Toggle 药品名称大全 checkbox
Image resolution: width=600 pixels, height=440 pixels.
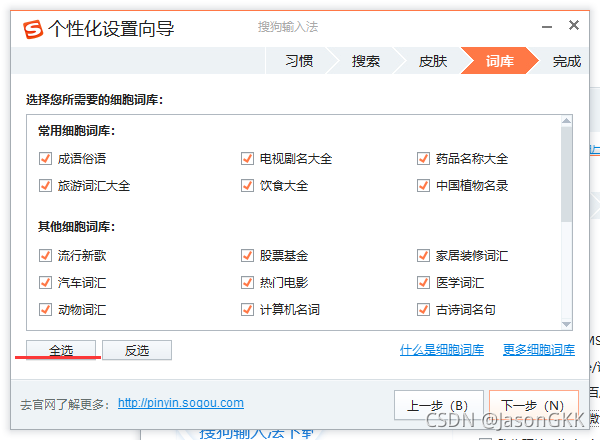[x=423, y=158]
